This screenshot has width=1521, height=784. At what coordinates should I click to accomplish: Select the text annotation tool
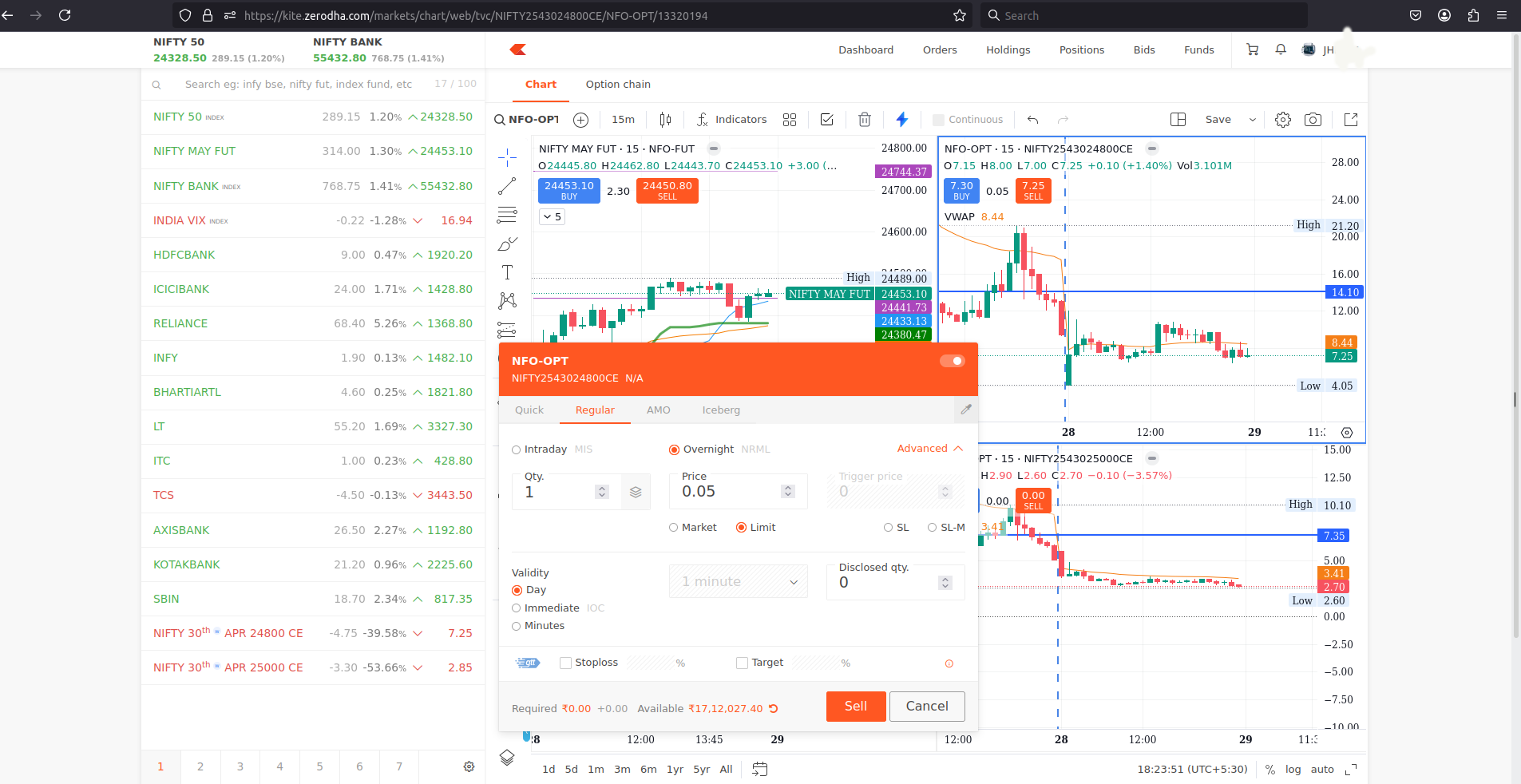(507, 272)
